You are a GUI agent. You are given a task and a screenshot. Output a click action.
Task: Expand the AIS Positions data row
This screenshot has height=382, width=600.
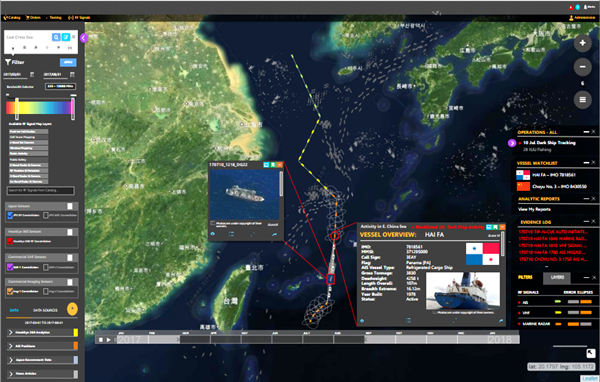tap(42, 346)
